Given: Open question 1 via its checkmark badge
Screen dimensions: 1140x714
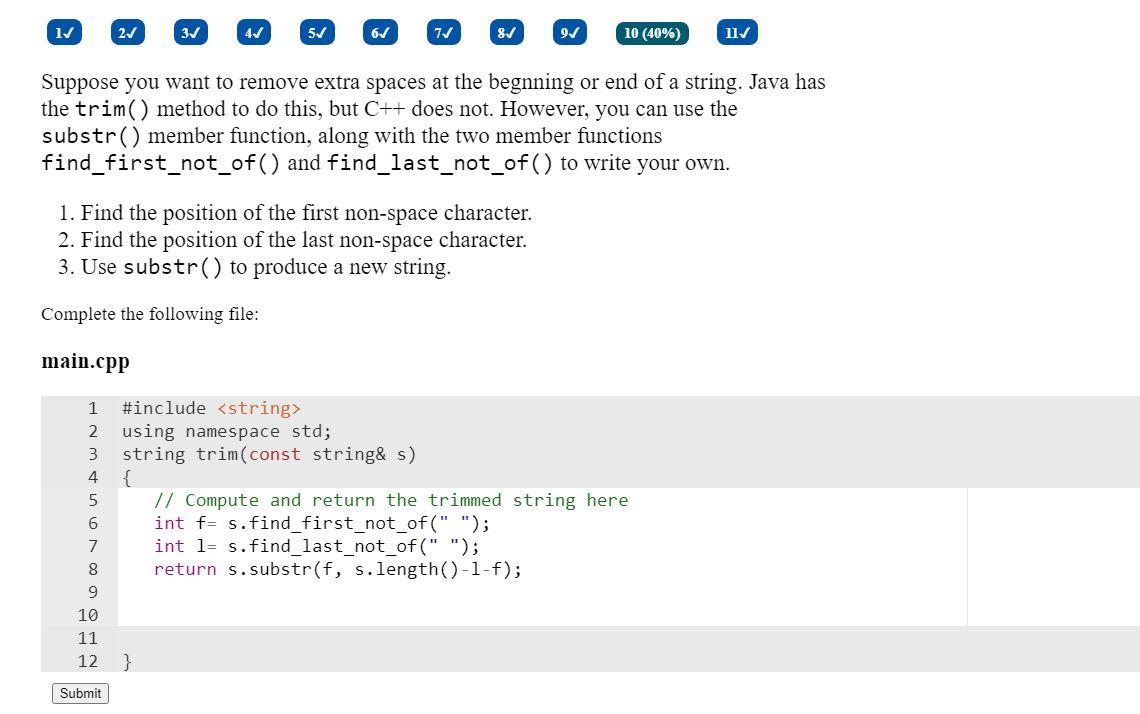Looking at the screenshot, I should [63, 32].
